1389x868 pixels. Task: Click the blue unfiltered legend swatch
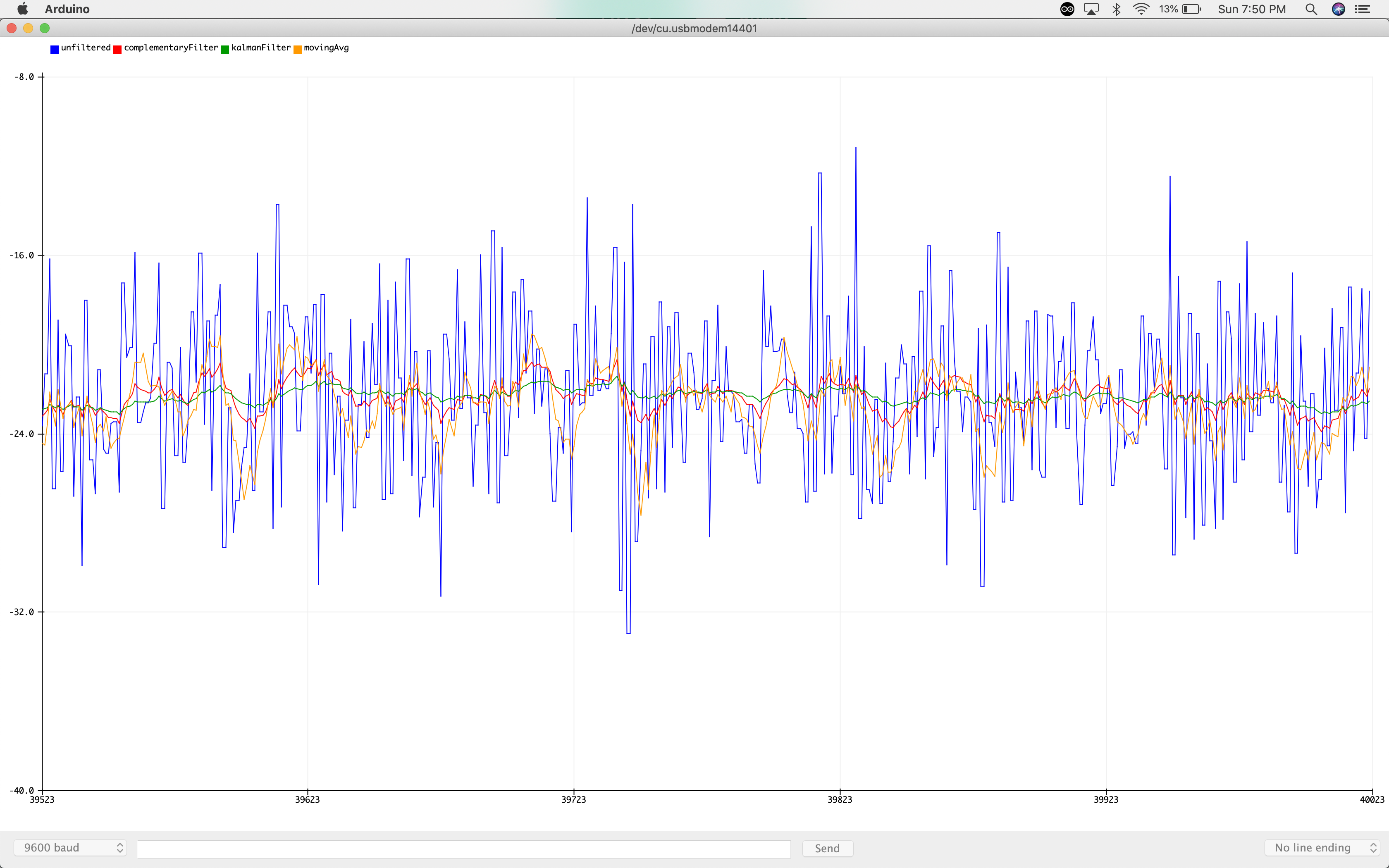click(55, 49)
